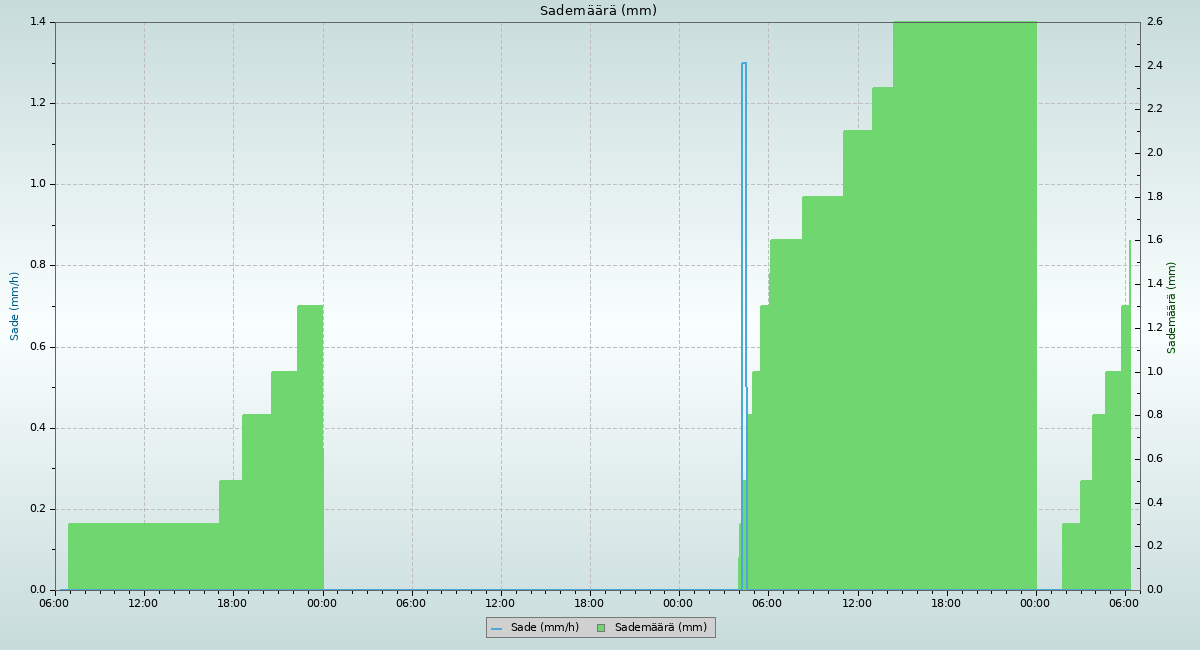Screen dimensions: 1200x650
Task: Click the 0.0 tick label on right axis
Action: pos(1154,590)
